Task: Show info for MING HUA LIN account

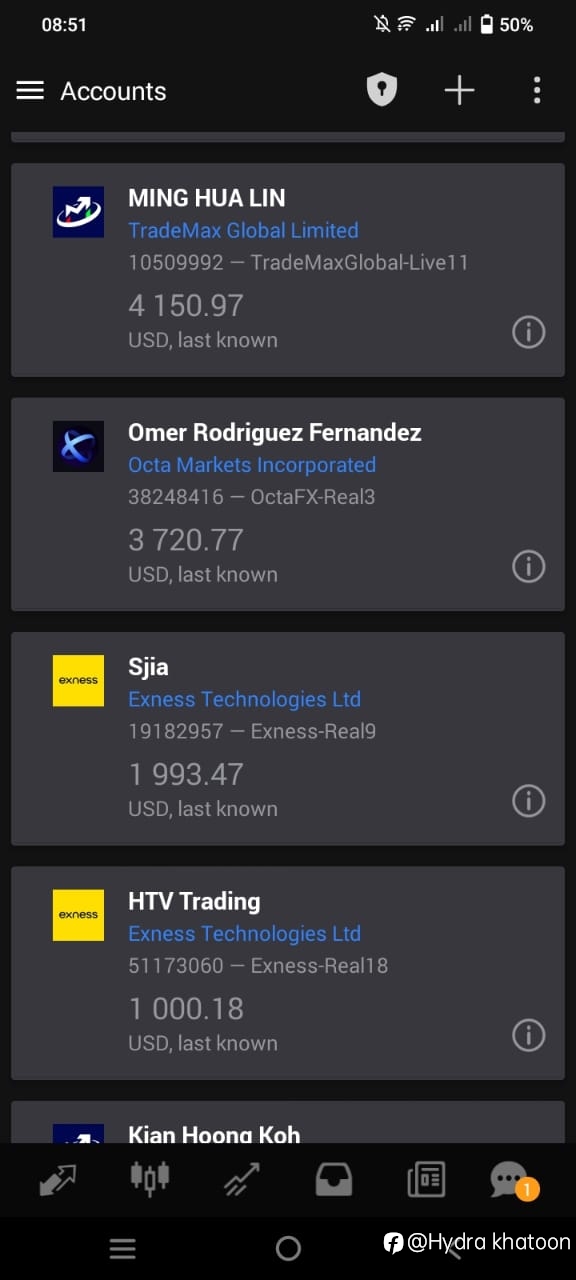Action: click(x=529, y=332)
